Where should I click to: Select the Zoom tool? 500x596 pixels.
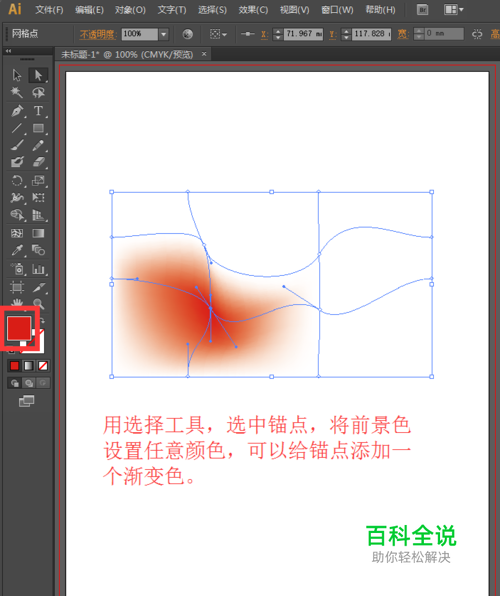(x=38, y=303)
